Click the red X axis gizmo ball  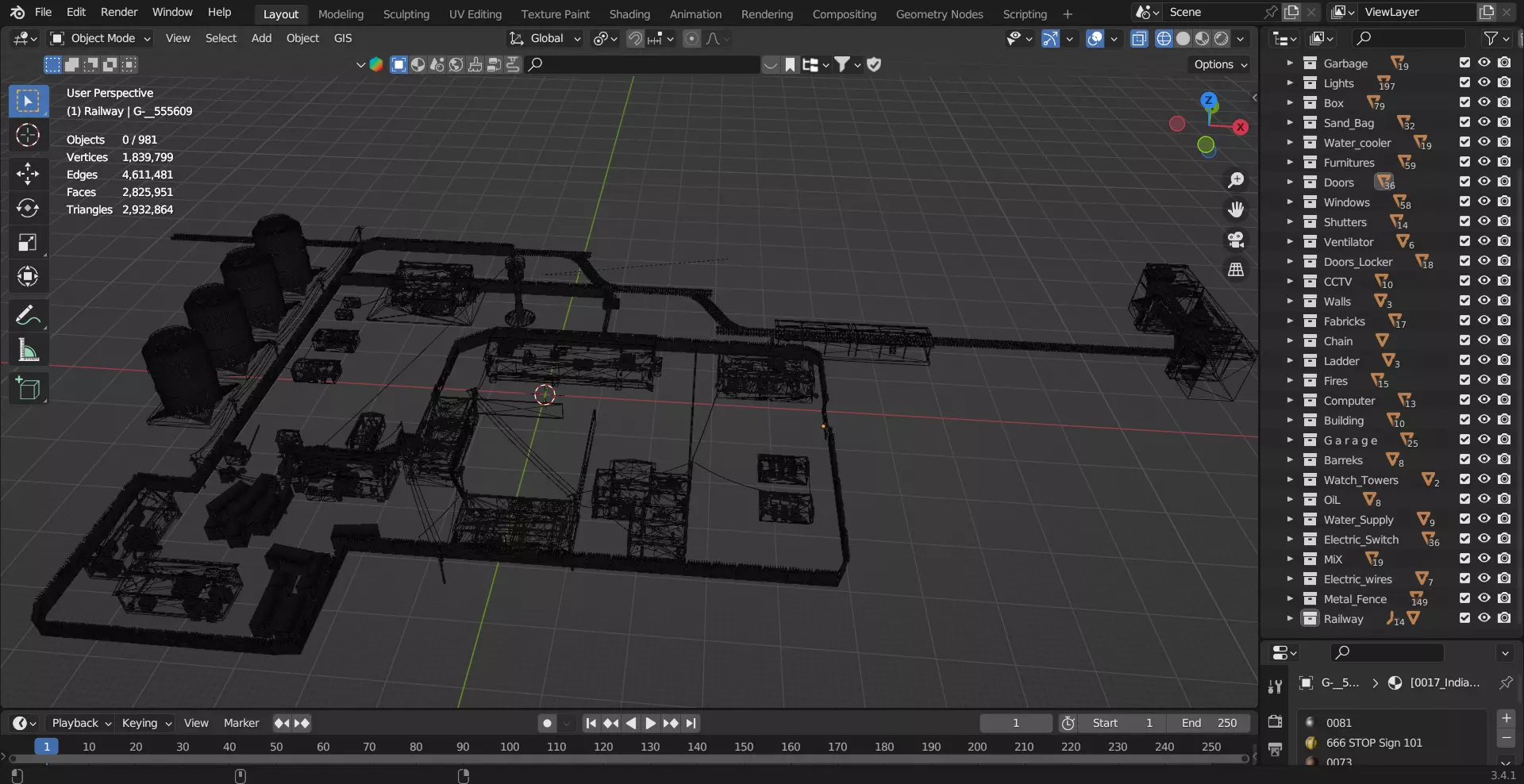click(1241, 127)
